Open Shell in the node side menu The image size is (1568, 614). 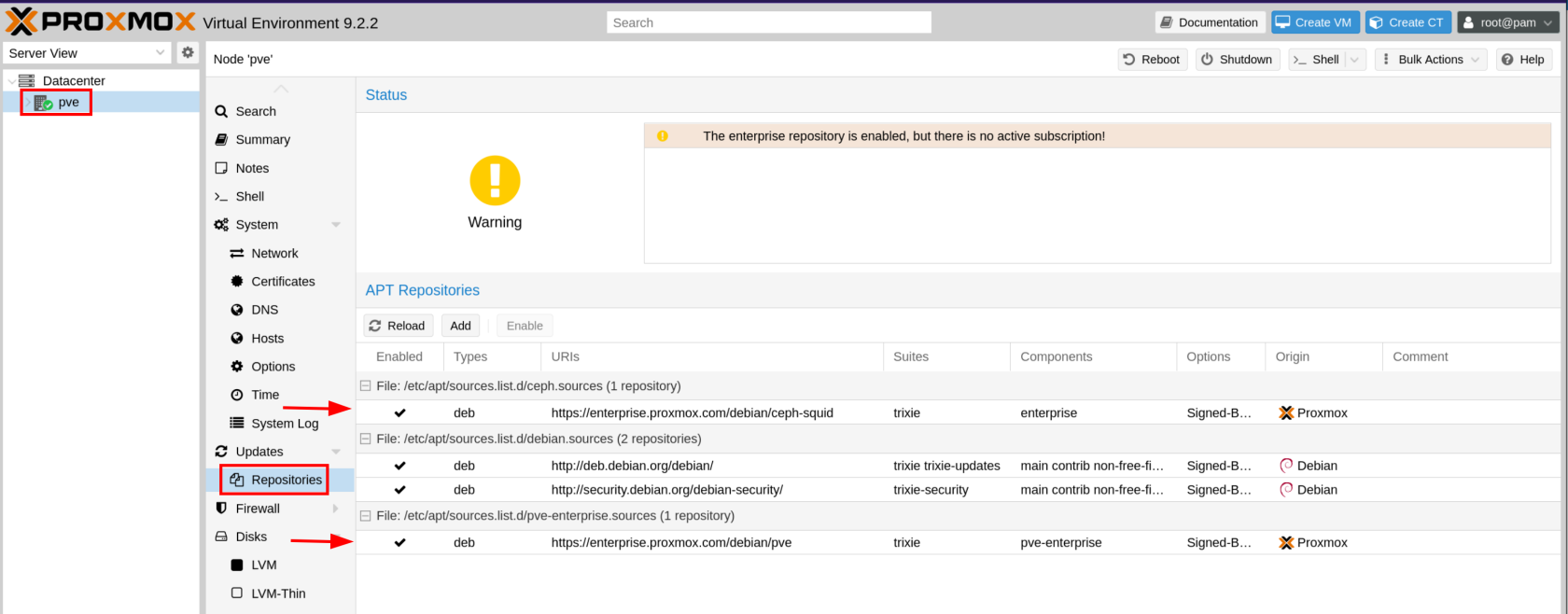pyautogui.click(x=249, y=196)
